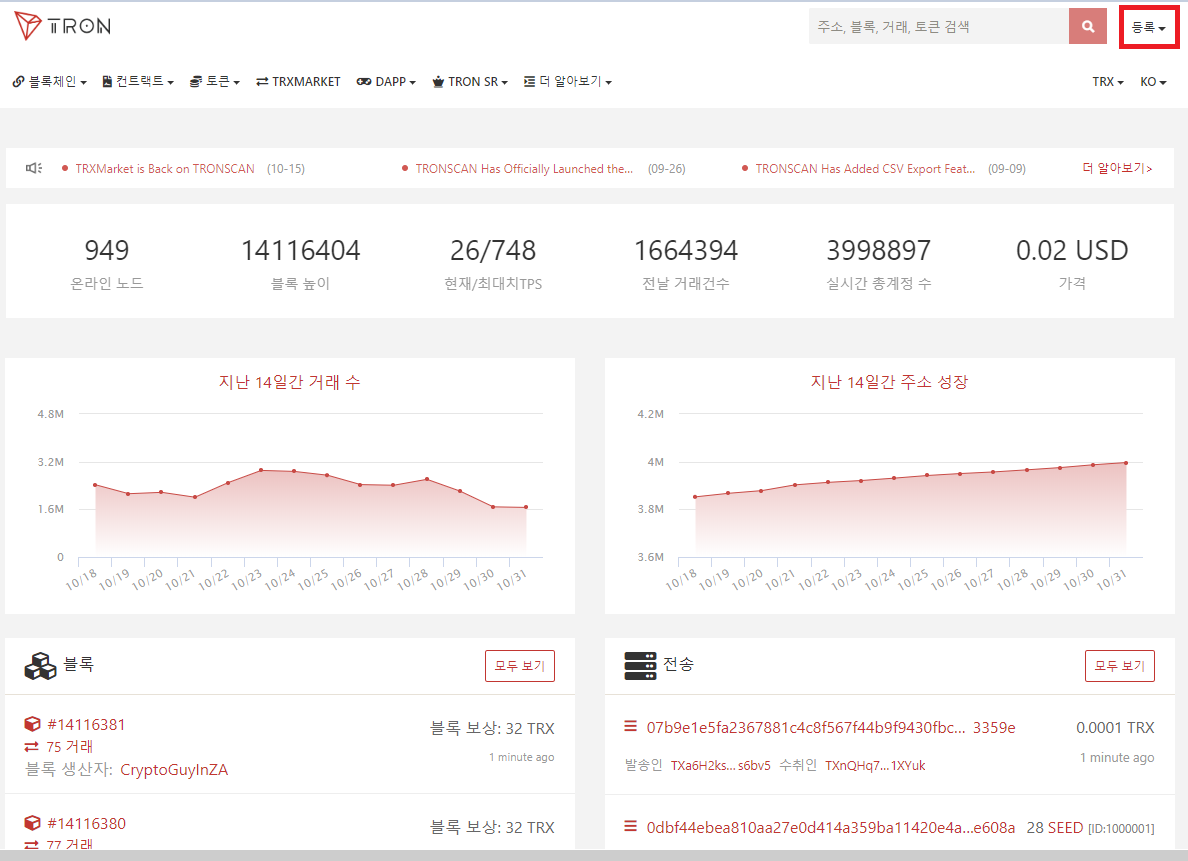
Task: Click the lines icon beside hash 07b9e1e5fa...
Action: point(630,726)
